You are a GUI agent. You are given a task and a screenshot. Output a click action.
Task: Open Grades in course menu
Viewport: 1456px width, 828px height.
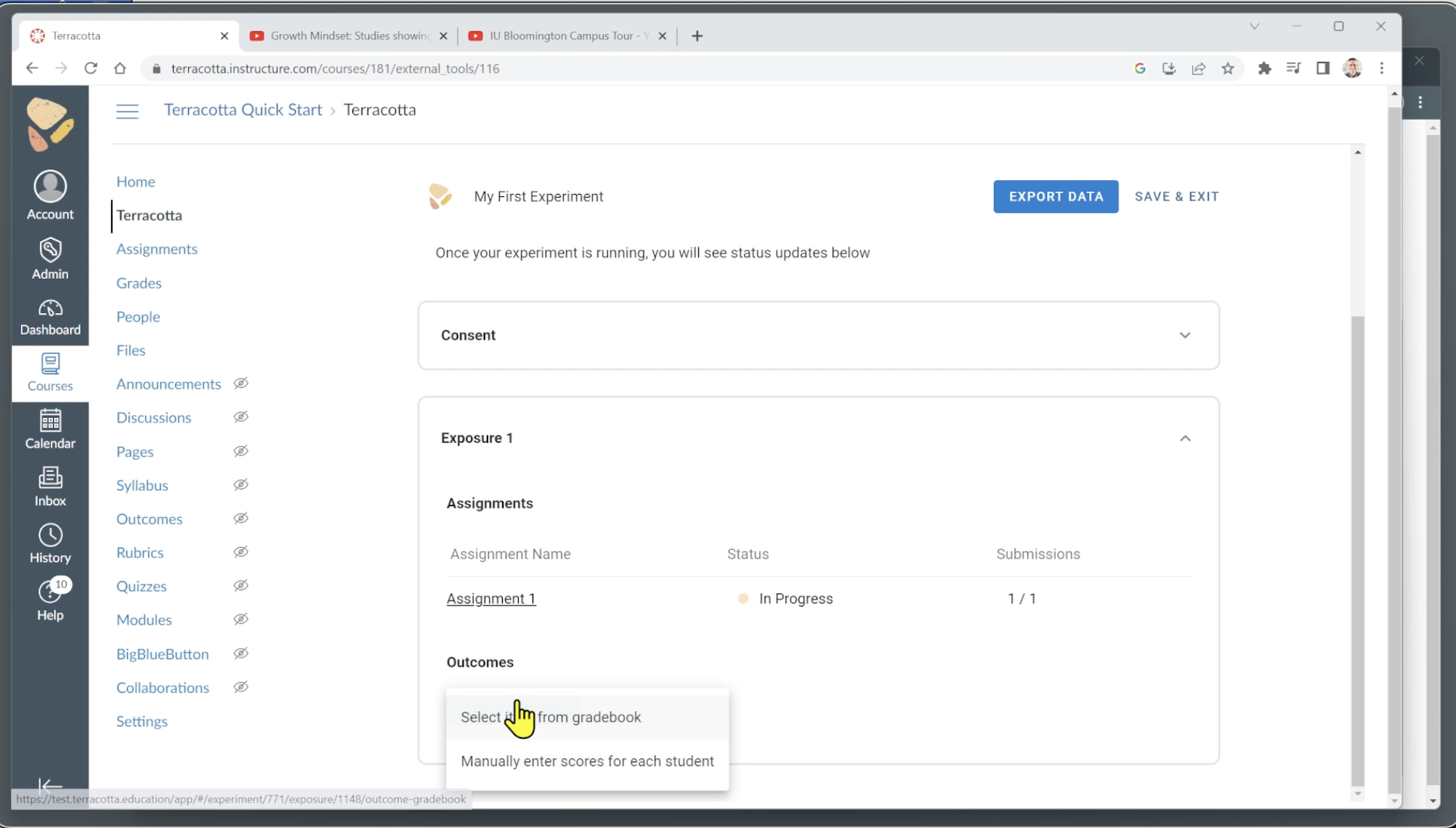click(x=139, y=283)
